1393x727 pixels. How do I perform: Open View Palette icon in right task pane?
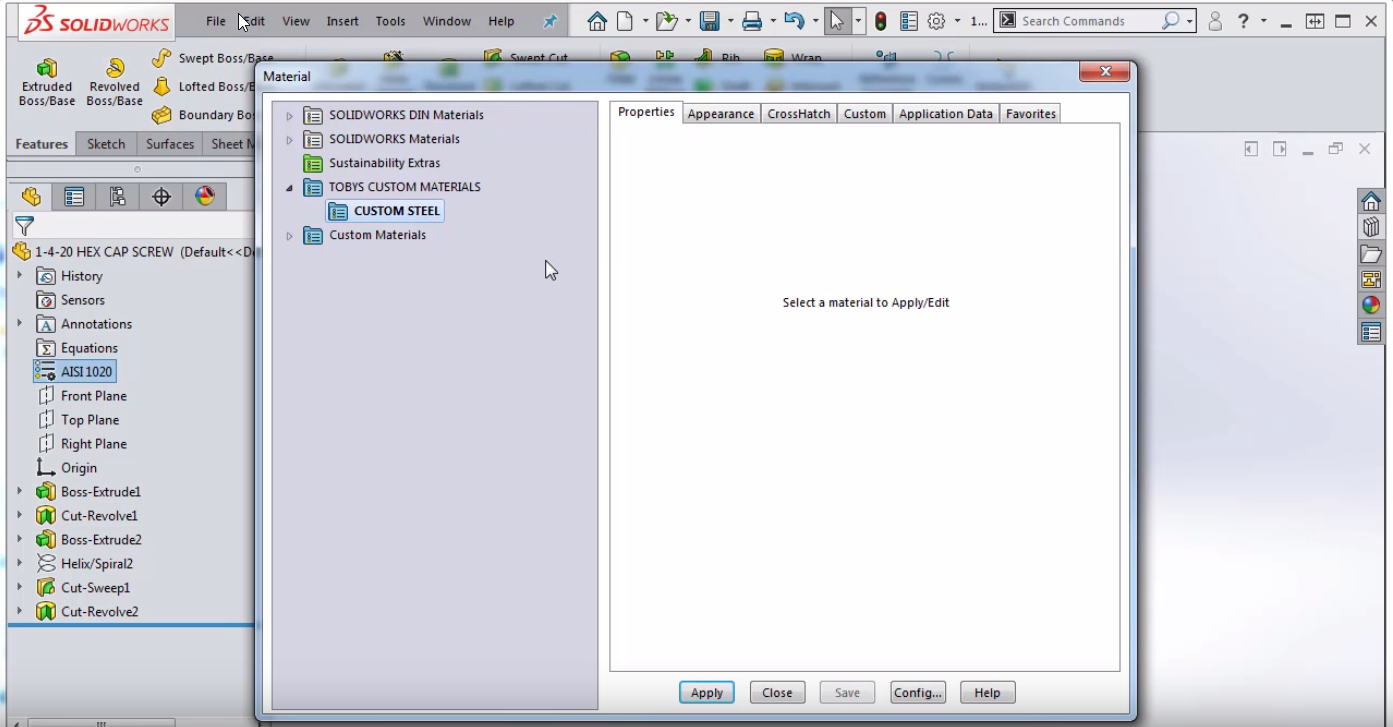point(1371,280)
